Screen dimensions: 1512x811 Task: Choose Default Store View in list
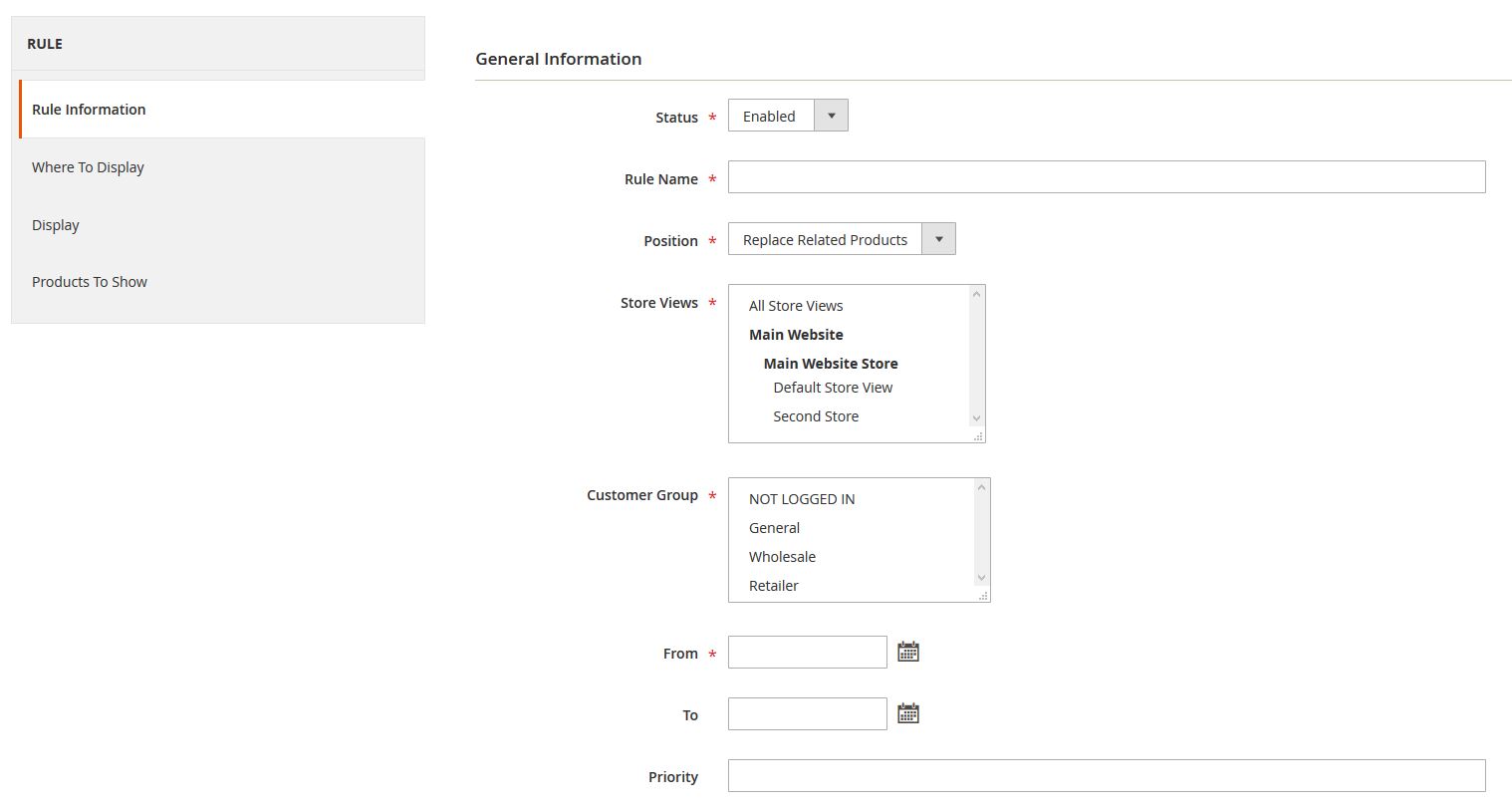(x=833, y=388)
